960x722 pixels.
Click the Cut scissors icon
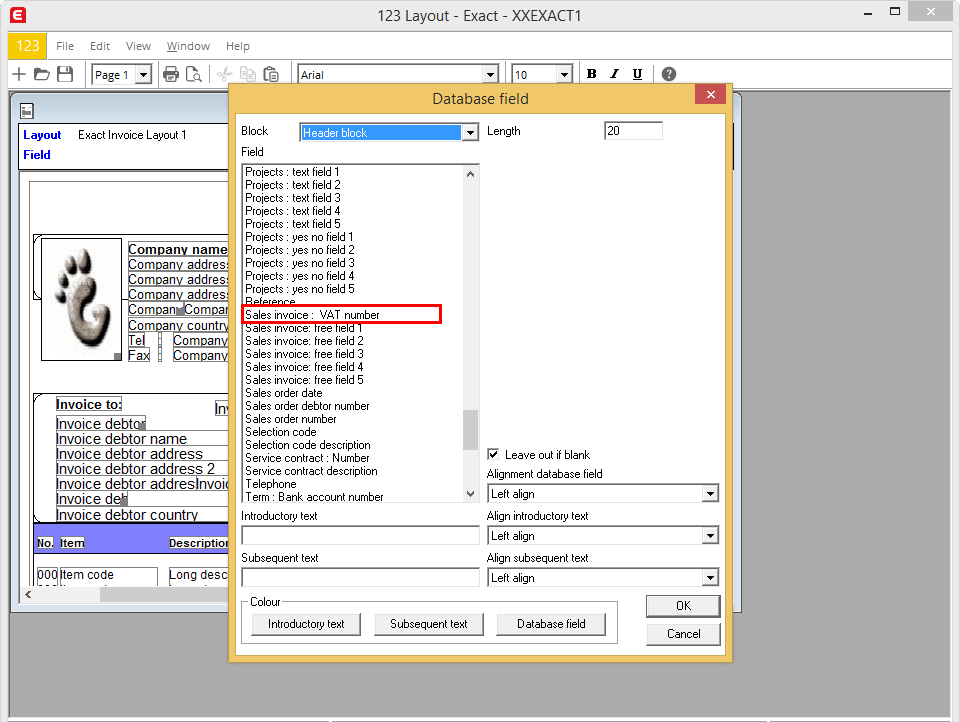click(225, 74)
